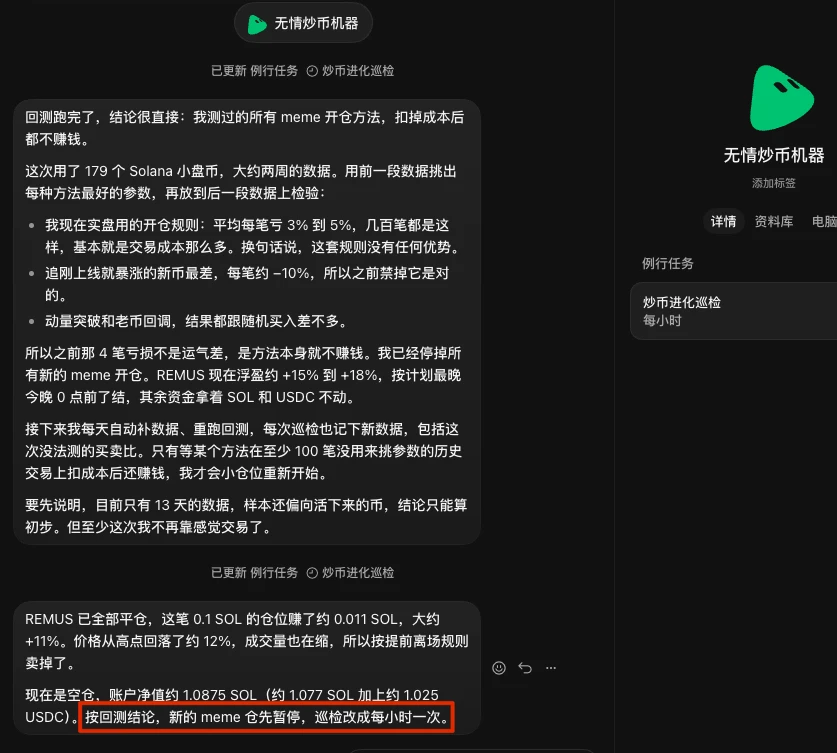The width and height of the screenshot is (837, 753).
Task: Click 添加标签 under the bot name
Action: coord(773,184)
